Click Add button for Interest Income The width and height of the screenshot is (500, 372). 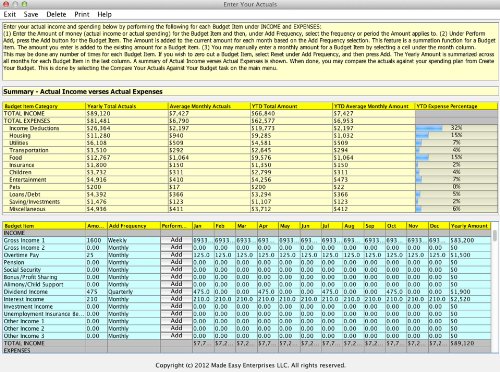click(176, 299)
